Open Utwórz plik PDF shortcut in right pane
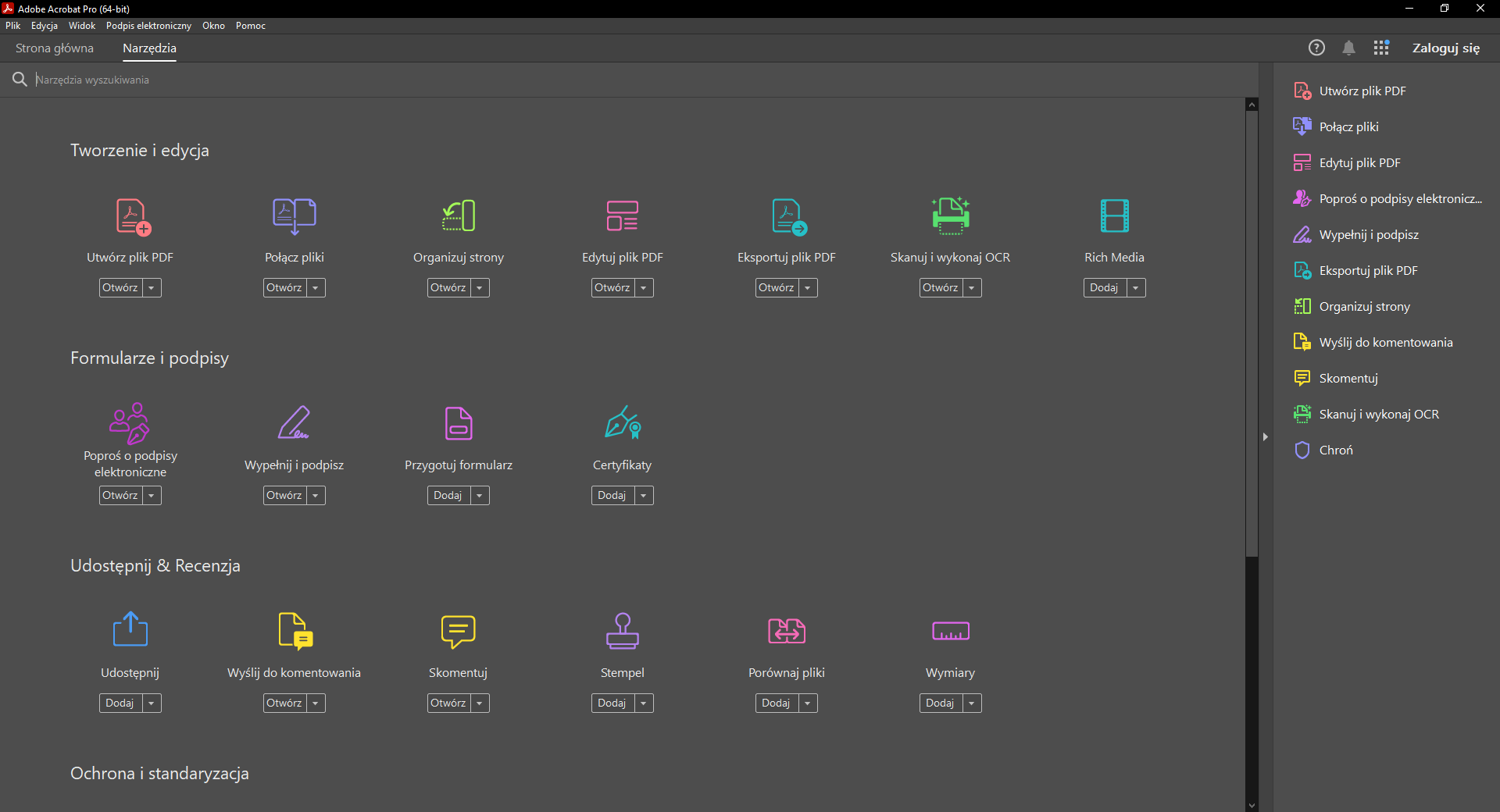Viewport: 1500px width, 812px height. pos(1350,91)
